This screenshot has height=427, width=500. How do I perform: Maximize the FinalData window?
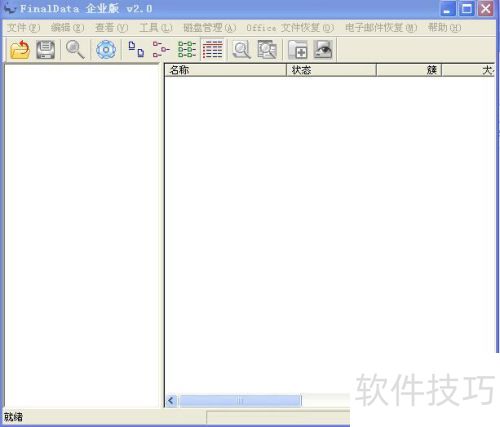(x=467, y=9)
